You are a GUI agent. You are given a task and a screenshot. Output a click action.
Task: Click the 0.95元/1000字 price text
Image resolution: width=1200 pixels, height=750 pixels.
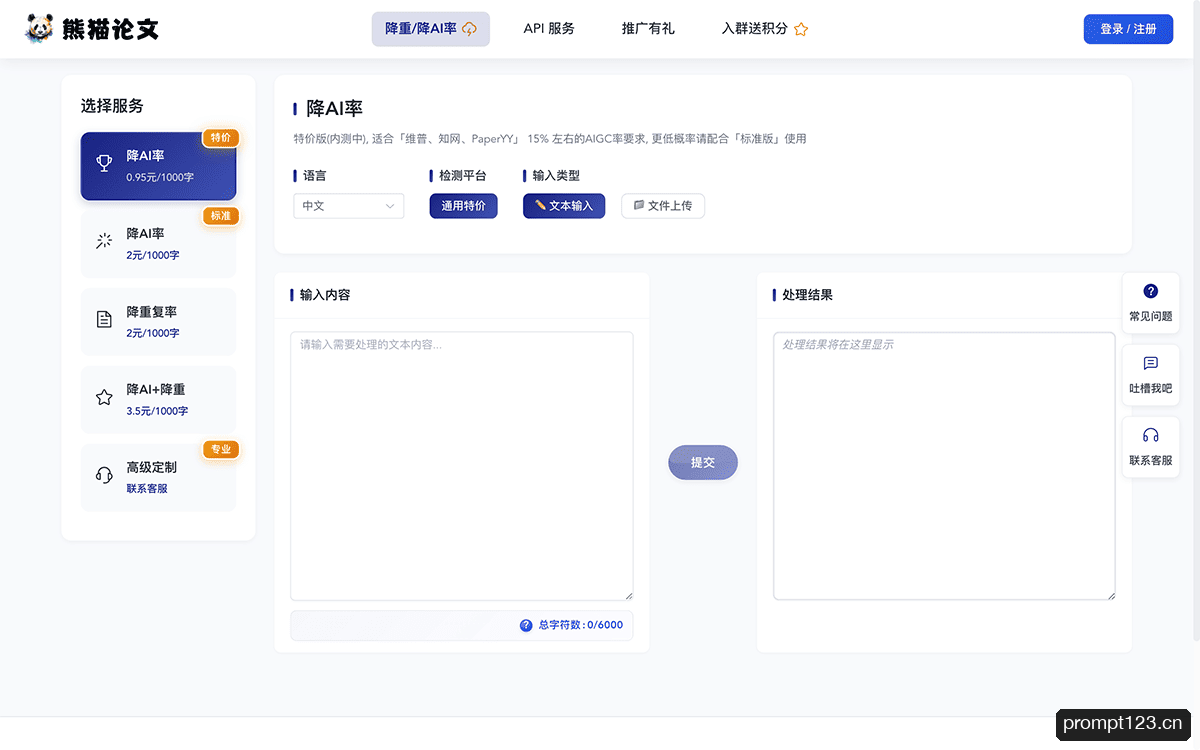coord(160,177)
